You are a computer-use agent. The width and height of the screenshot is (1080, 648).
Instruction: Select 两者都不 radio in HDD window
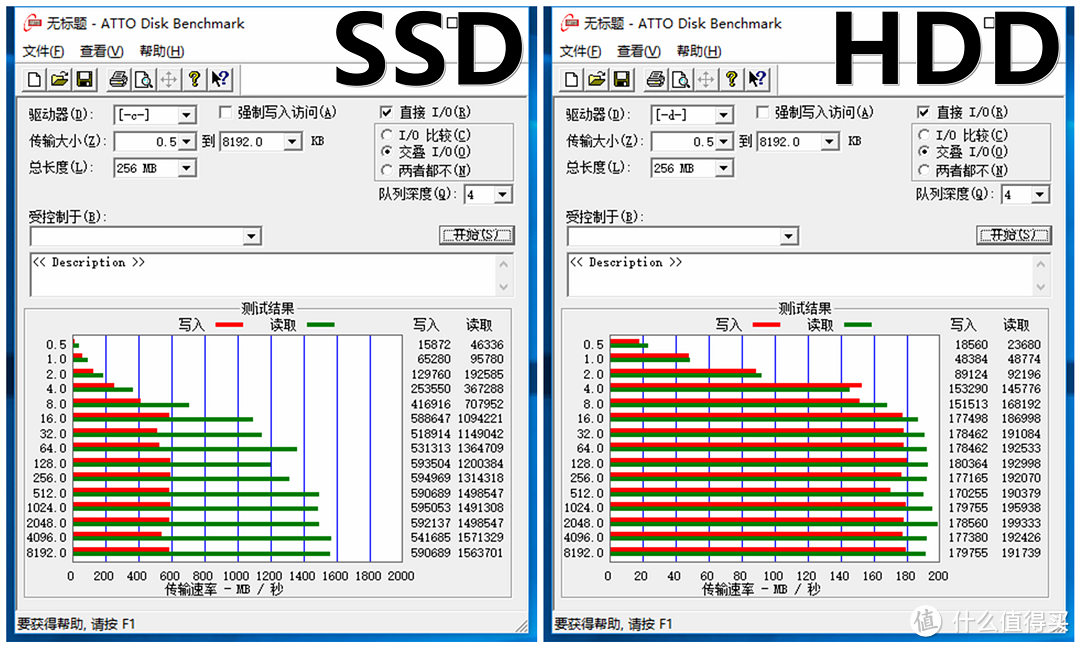(924, 169)
